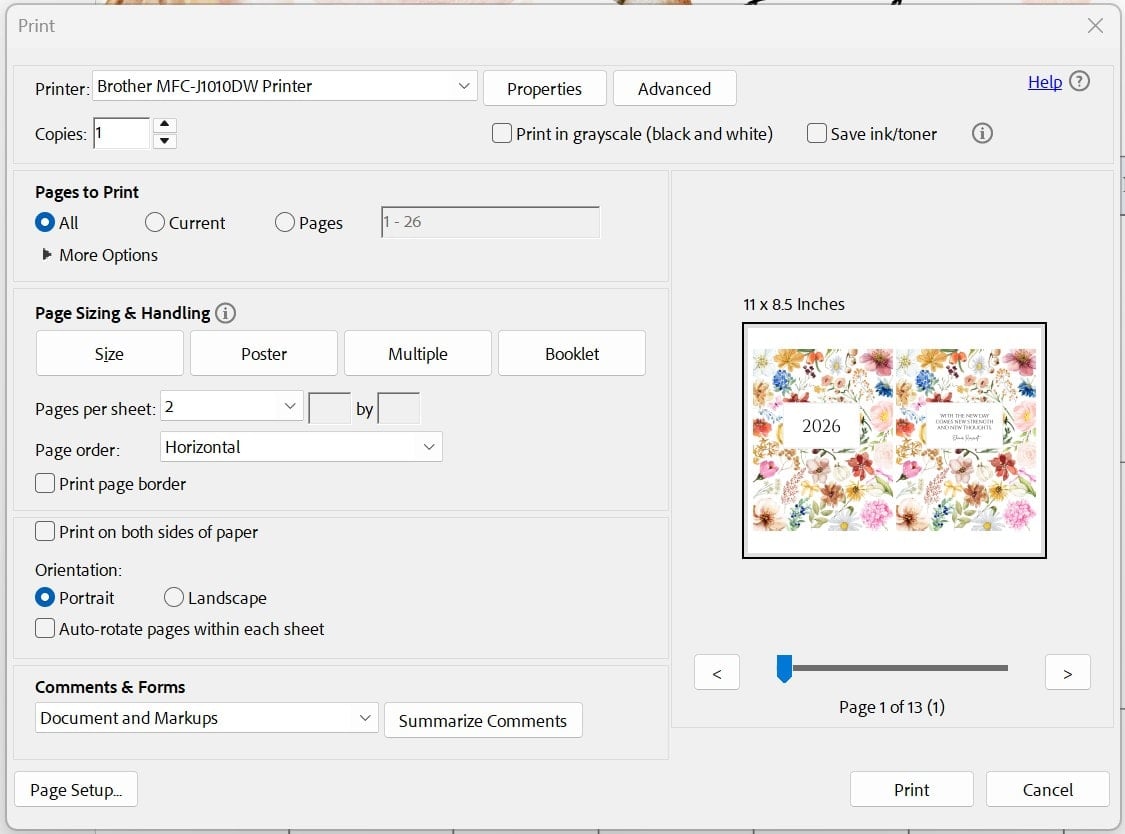Open the Page order dropdown
This screenshot has width=1125, height=834.
(x=429, y=446)
